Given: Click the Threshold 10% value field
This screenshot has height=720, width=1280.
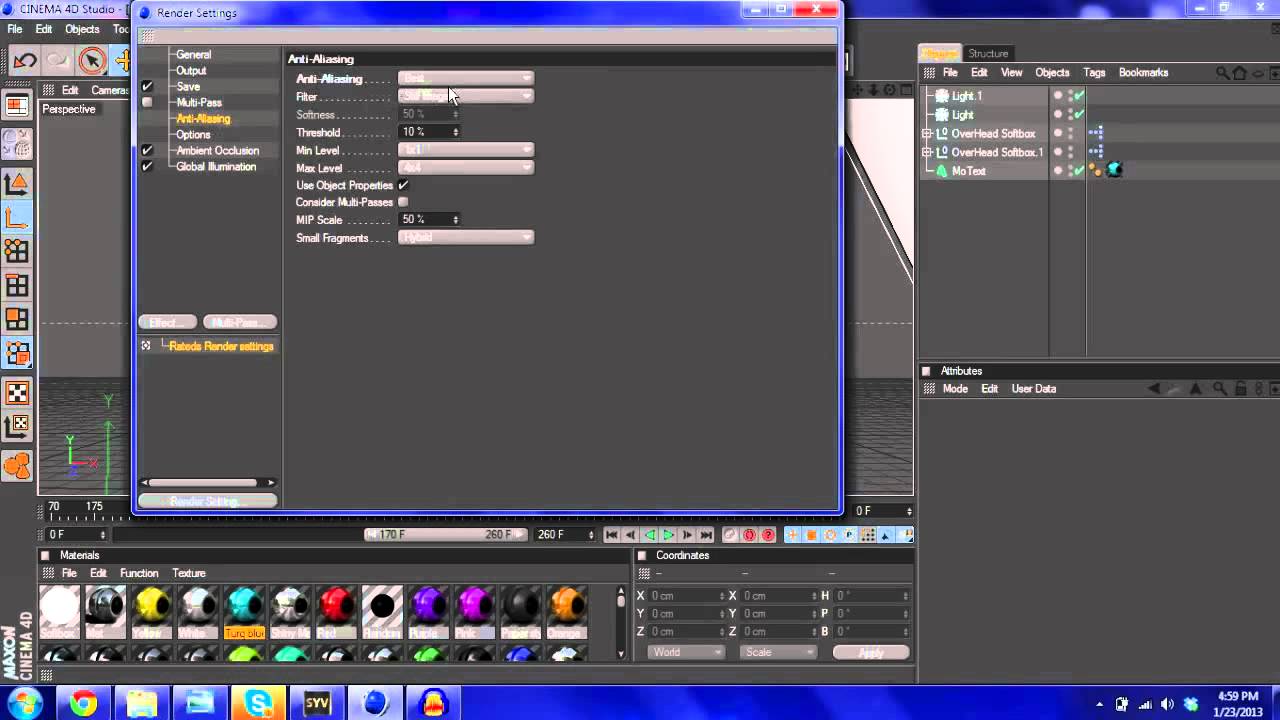Looking at the screenshot, I should pos(429,132).
